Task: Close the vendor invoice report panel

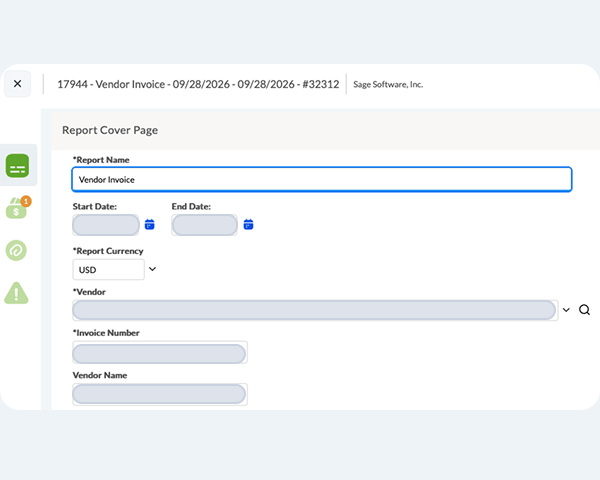Action: 17,84
